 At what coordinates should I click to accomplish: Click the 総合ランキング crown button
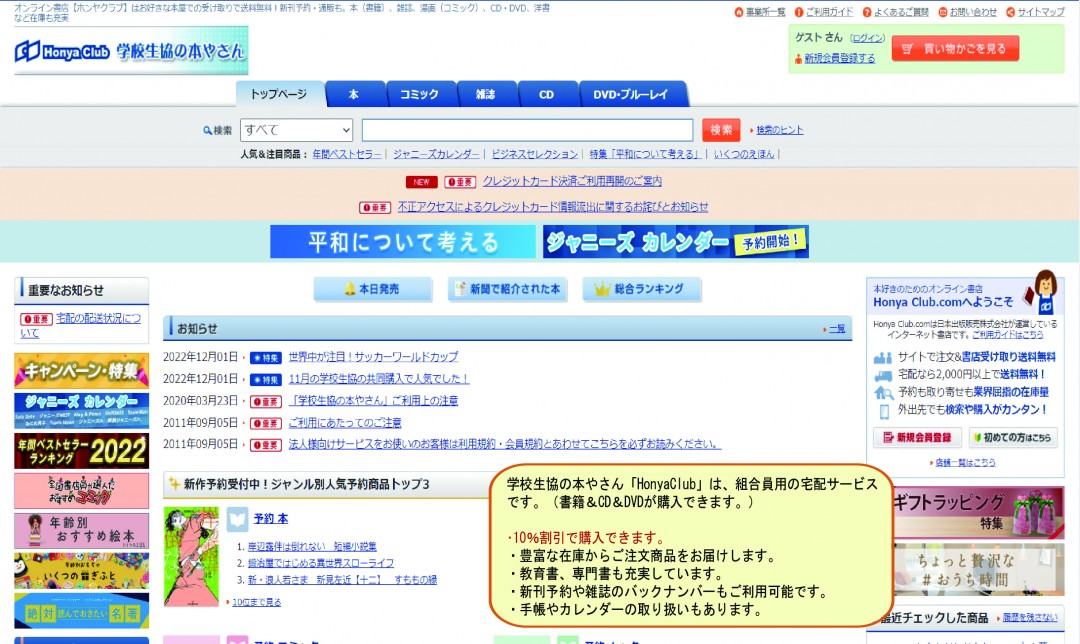click(641, 289)
